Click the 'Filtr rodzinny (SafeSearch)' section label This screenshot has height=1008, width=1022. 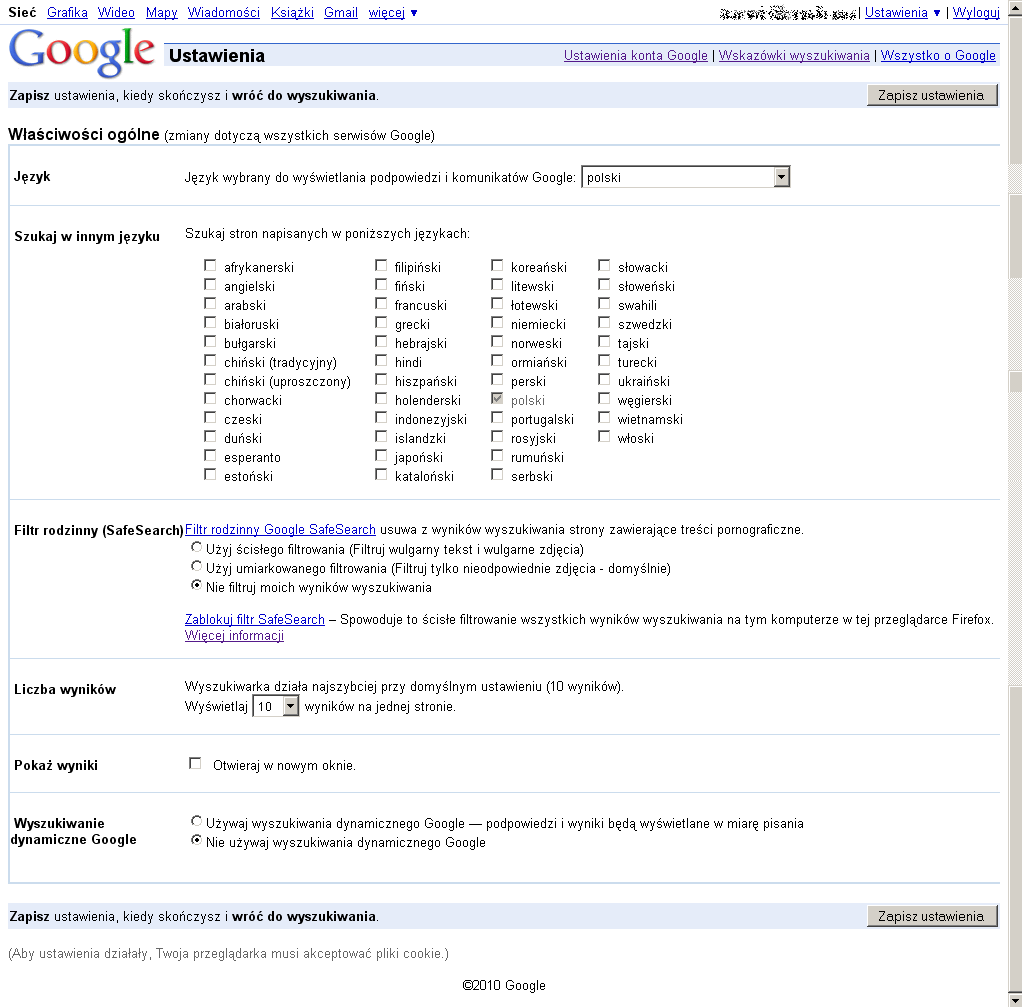click(x=98, y=530)
